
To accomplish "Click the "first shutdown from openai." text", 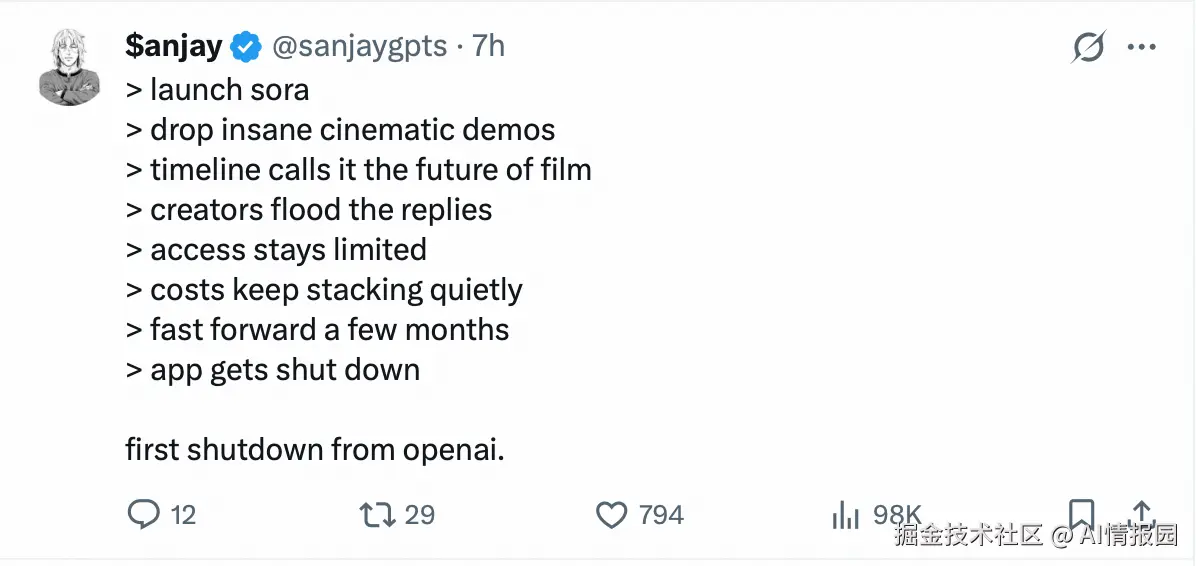I will point(315,450).
